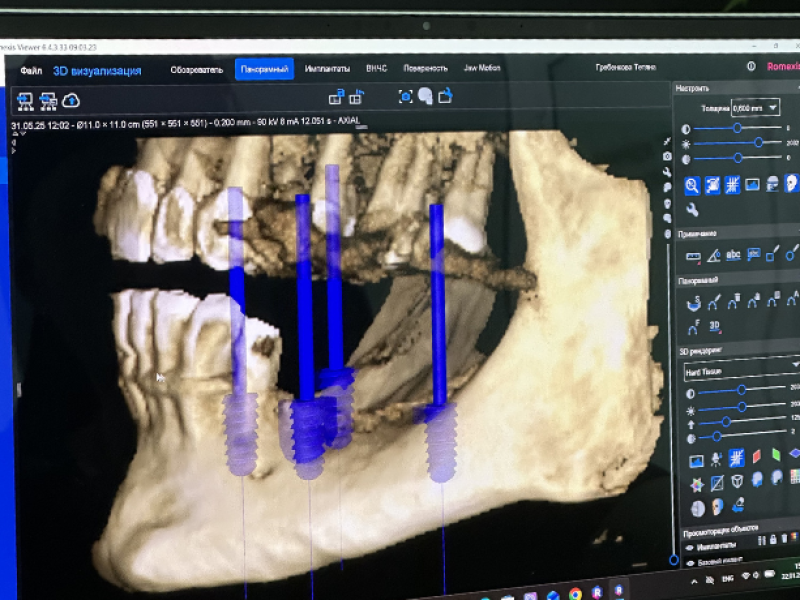Adjust the third slider in Настроить panel
Viewport: 800px width, 600px height.
coord(737,158)
